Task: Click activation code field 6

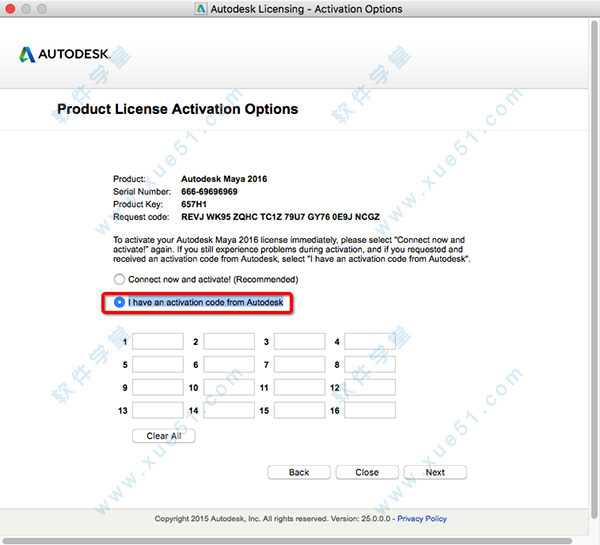Action: click(x=229, y=364)
